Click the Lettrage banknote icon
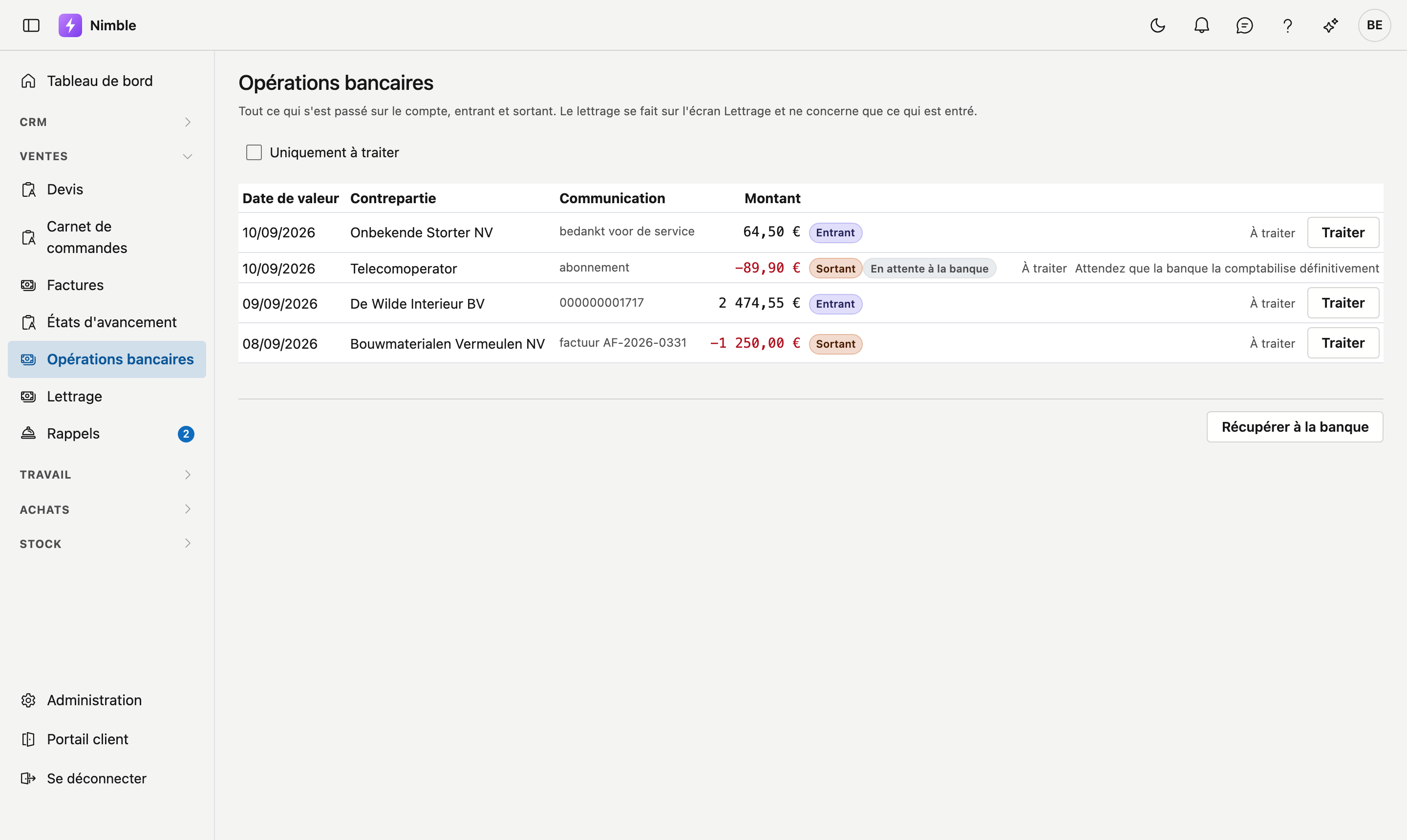The width and height of the screenshot is (1407, 840). coord(28,397)
